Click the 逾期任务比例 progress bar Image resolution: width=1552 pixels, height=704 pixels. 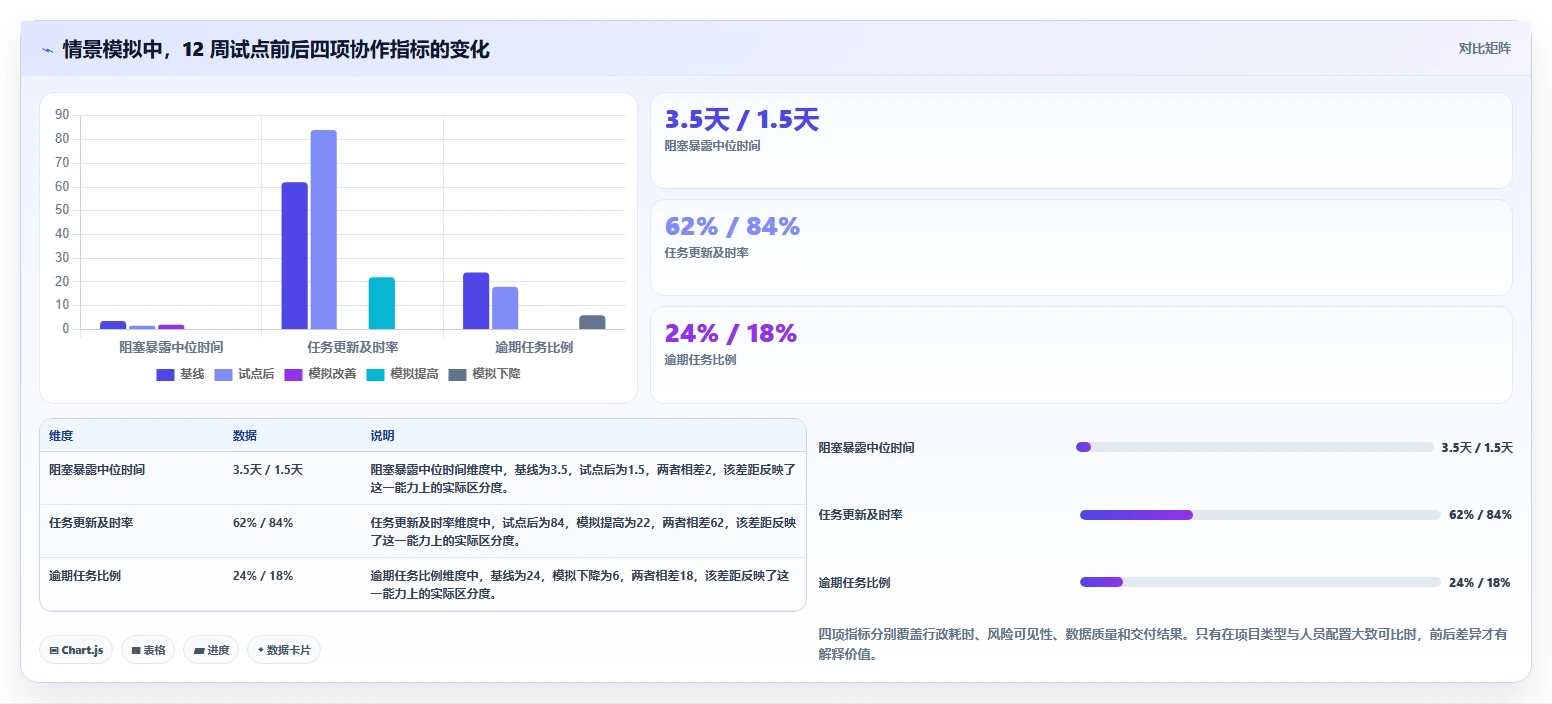[x=1260, y=582]
